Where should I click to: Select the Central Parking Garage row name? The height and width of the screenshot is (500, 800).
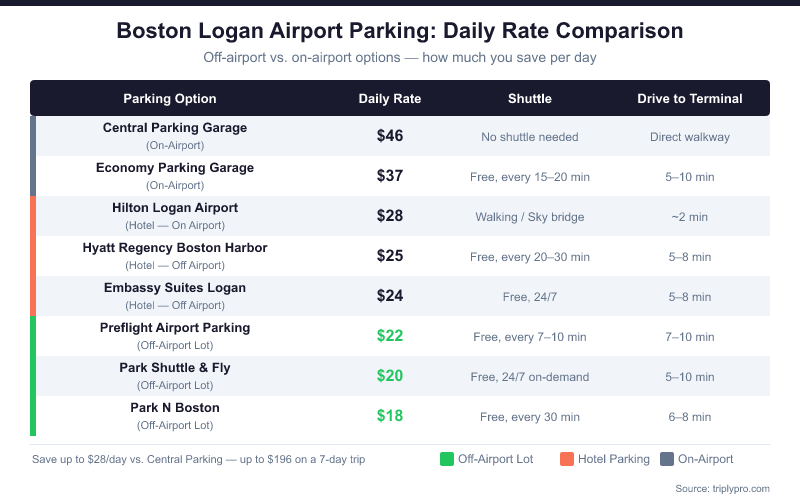click(175, 128)
